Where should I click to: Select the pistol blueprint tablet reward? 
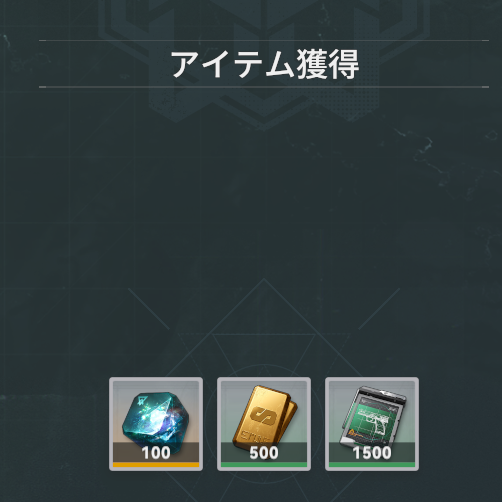tap(372, 424)
